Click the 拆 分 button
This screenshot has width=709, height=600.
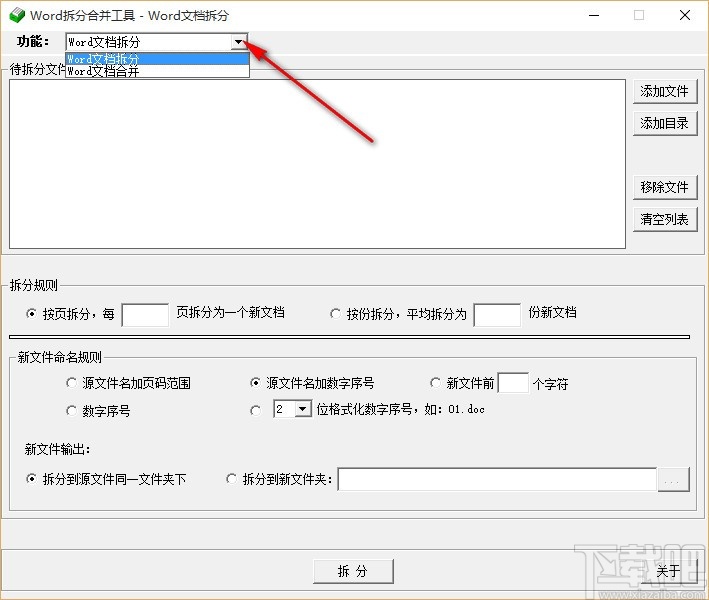[353, 571]
